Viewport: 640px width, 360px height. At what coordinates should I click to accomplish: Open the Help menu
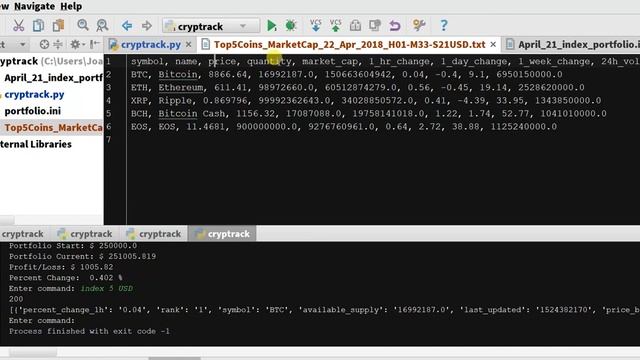[71, 6]
